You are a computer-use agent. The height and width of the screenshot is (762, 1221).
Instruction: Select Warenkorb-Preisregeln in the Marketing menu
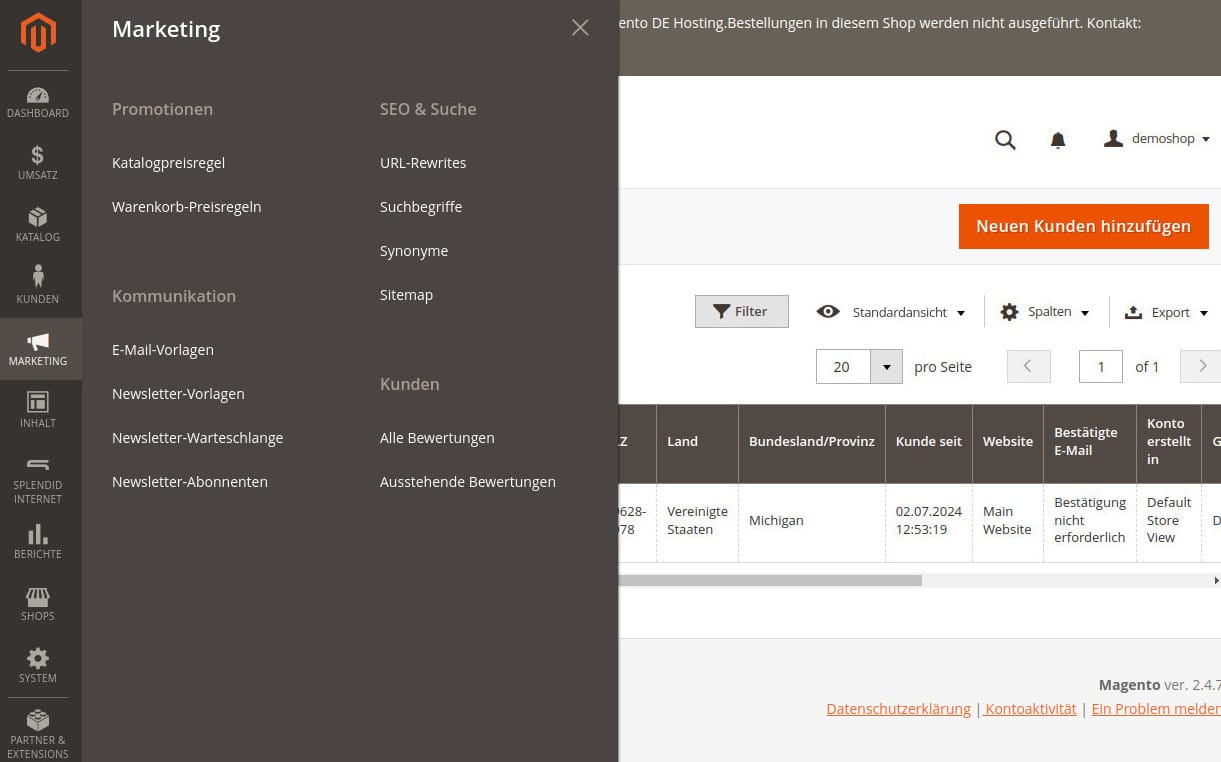click(x=186, y=207)
